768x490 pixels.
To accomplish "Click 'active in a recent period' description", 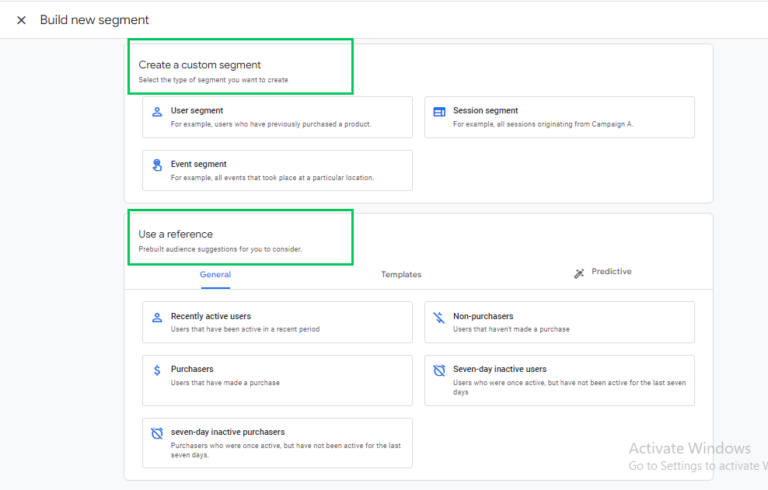I will pos(245,329).
